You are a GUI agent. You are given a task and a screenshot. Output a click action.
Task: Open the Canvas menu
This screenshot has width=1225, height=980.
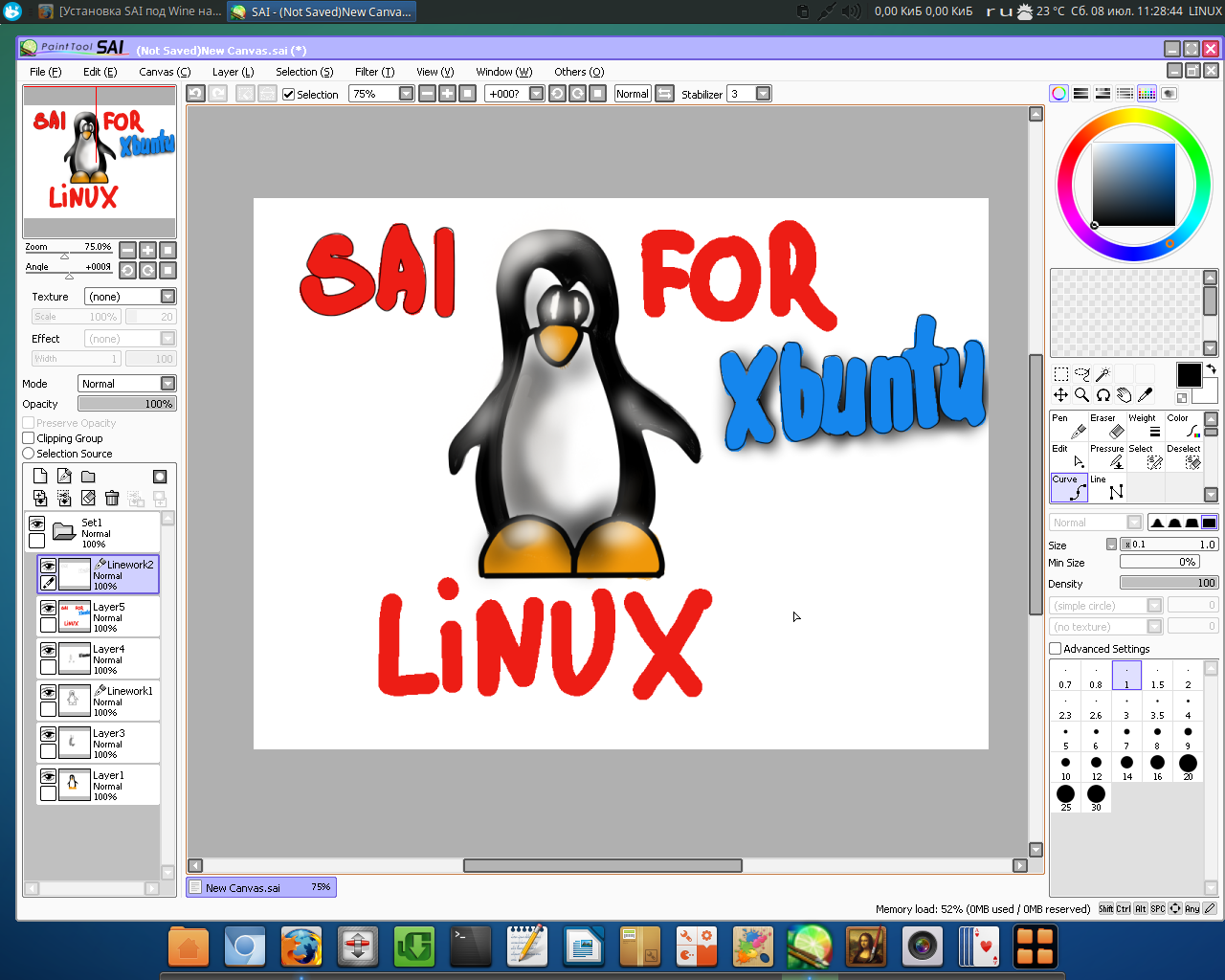[x=165, y=72]
